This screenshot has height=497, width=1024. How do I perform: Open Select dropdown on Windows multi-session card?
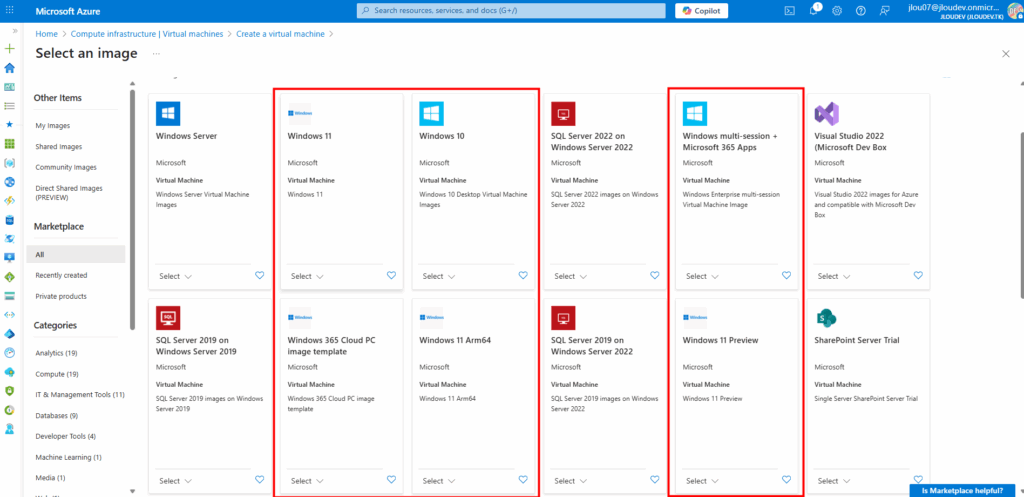point(701,276)
